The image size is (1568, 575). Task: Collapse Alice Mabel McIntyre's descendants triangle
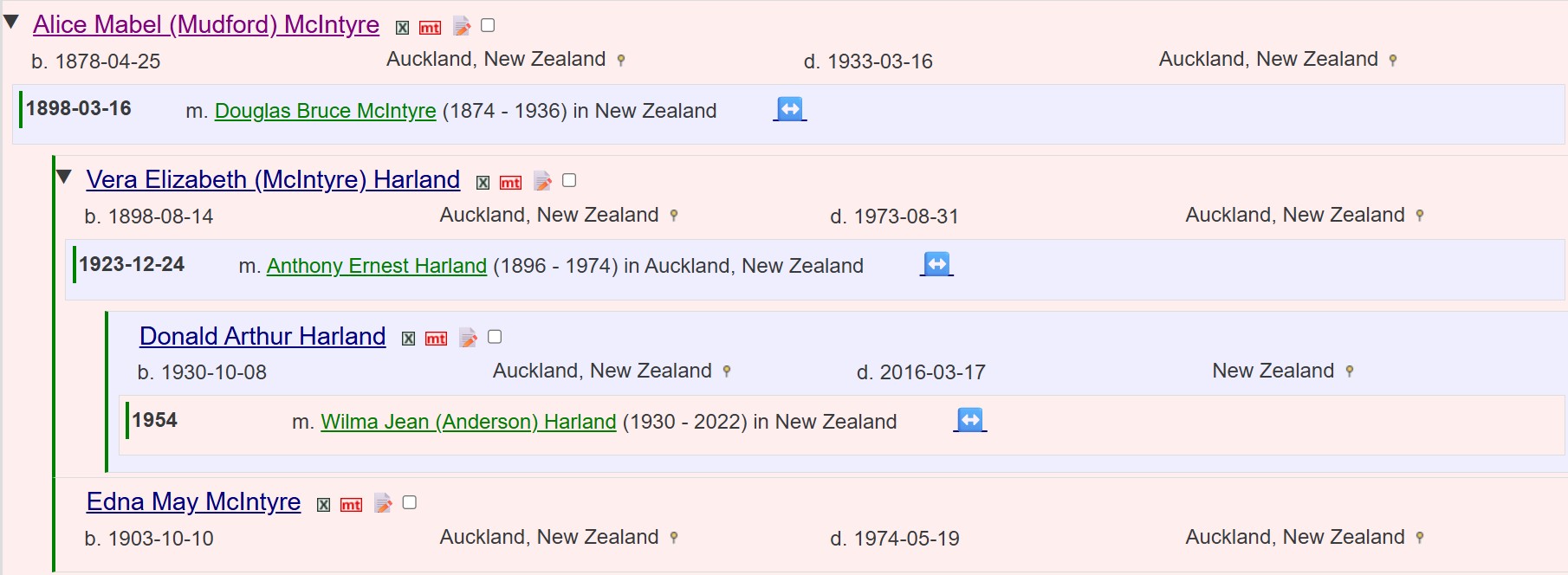coord(11,23)
